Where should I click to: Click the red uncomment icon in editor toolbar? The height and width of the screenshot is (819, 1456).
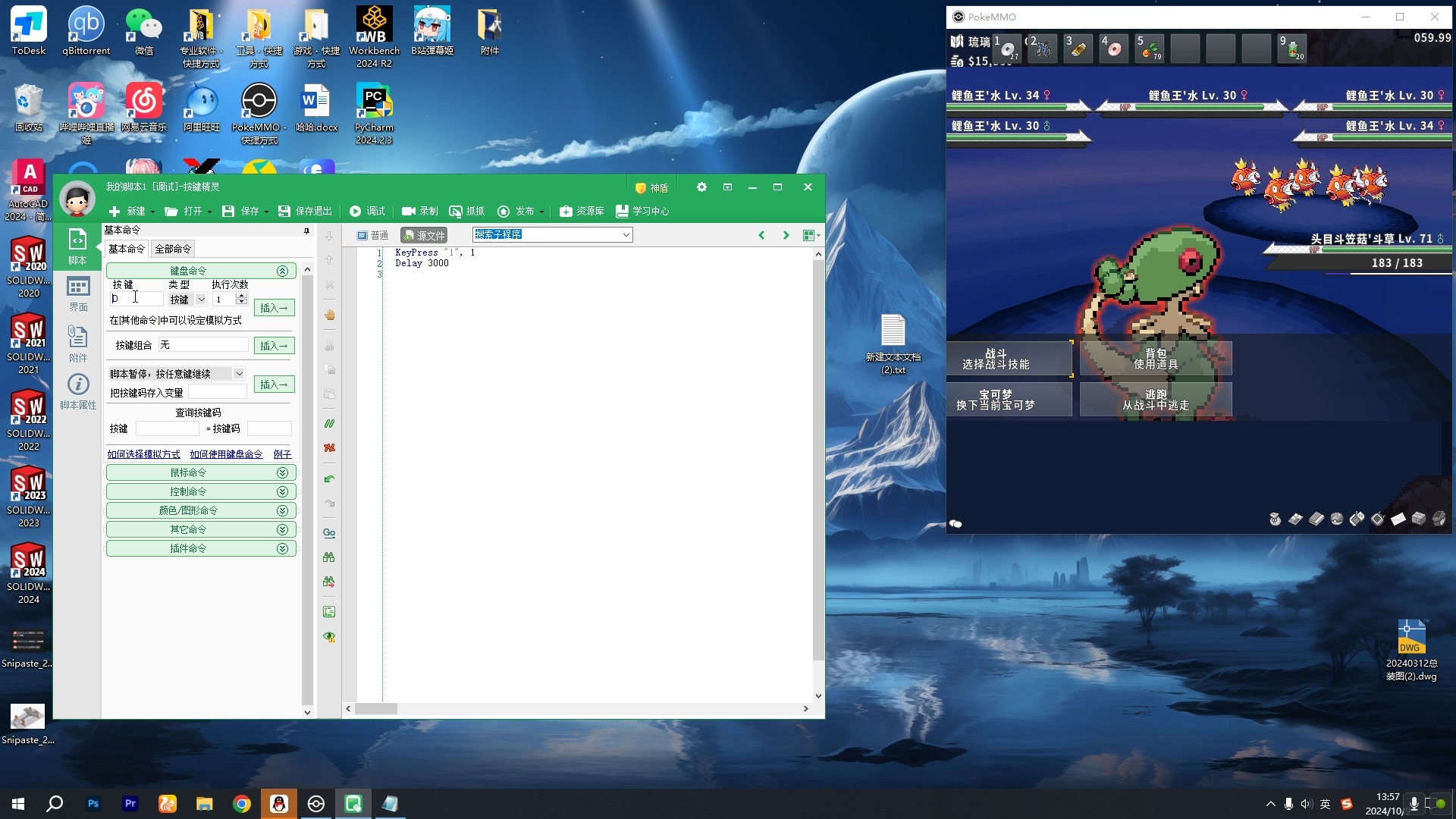coord(329,447)
